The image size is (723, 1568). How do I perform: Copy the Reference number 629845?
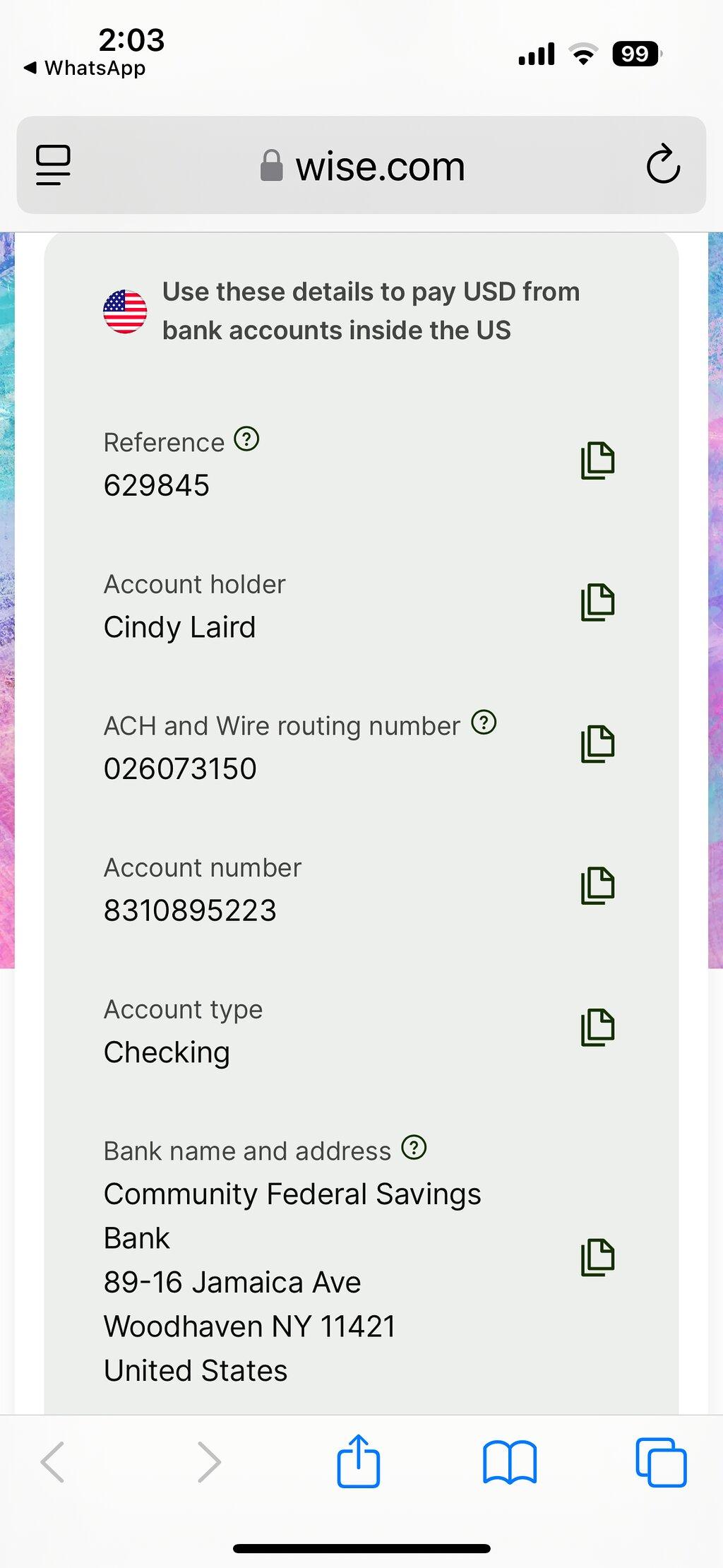598,461
